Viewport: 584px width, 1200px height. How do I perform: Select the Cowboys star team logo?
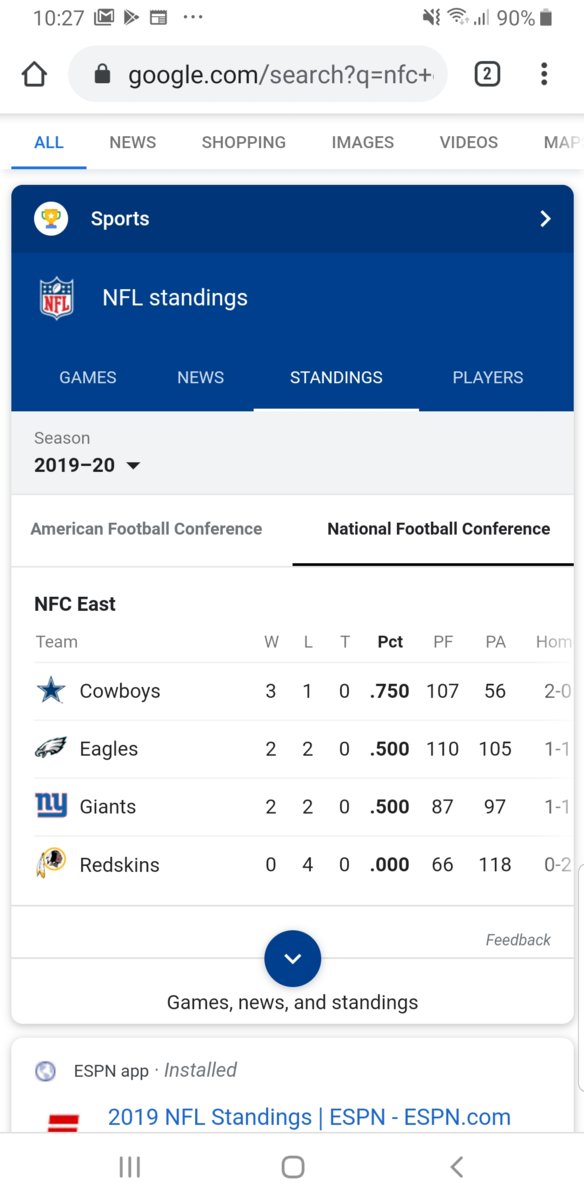51,690
